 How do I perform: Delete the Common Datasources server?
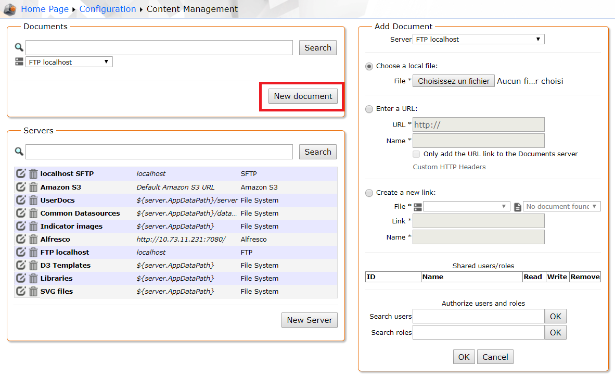coord(33,213)
